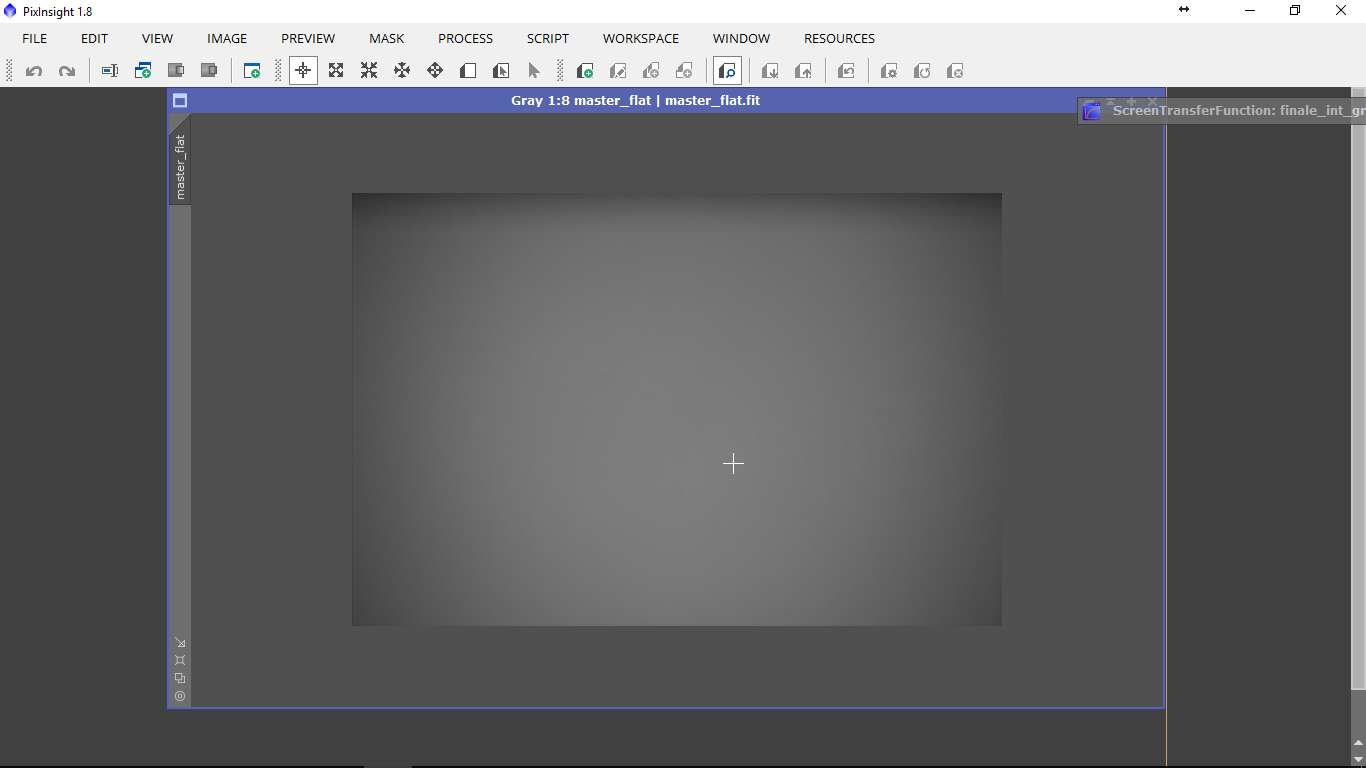This screenshot has width=1366, height=768.
Task: Click the Undo arrow in the toolbar
Action: 34,71
